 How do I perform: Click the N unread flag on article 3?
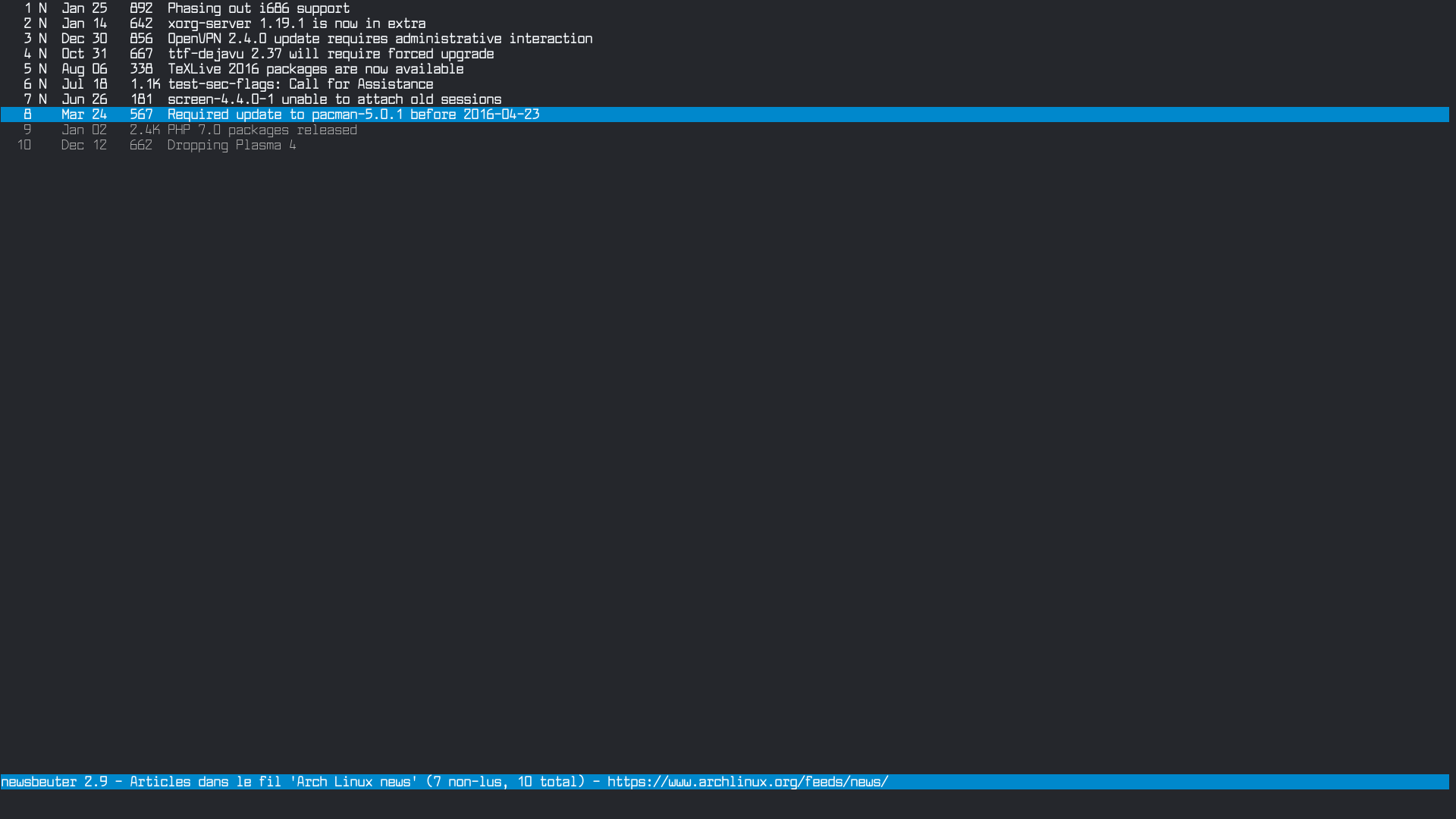coord(42,39)
